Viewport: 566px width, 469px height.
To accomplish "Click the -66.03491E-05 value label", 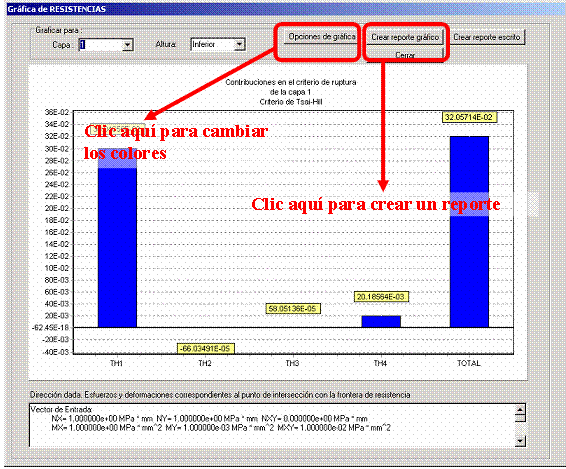I will [206, 348].
